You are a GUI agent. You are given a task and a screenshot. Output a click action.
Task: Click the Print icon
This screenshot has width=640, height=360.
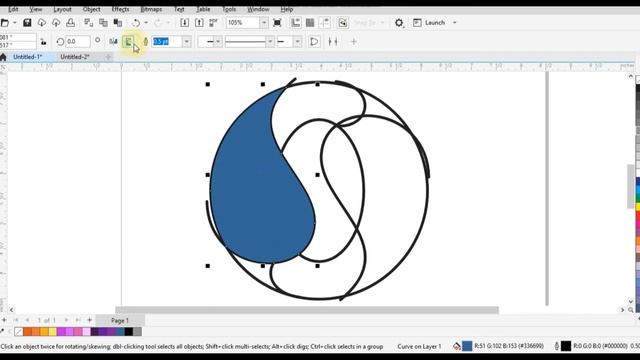71,23
